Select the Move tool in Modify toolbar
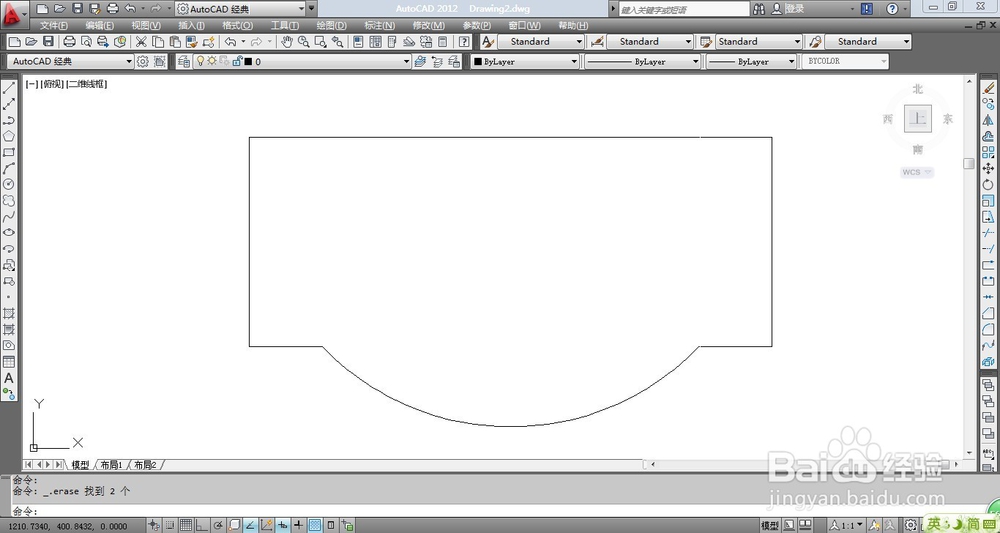 click(988, 168)
